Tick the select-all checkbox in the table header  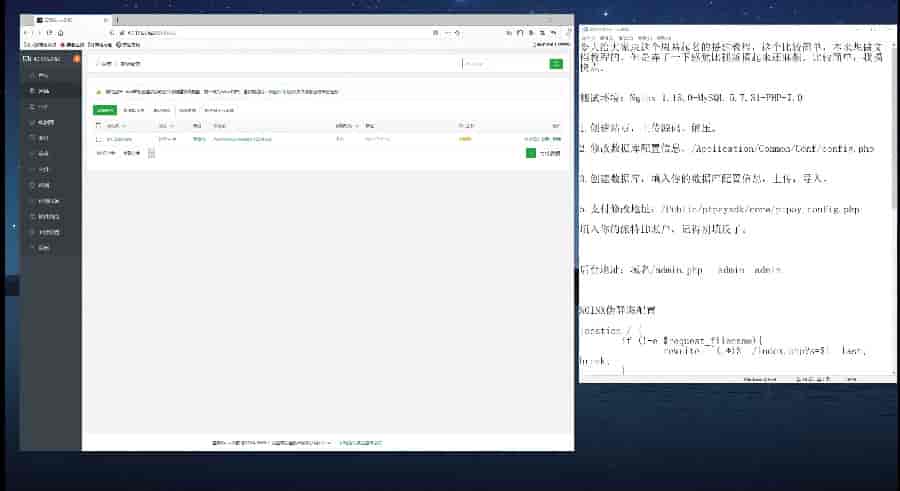pyautogui.click(x=98, y=126)
